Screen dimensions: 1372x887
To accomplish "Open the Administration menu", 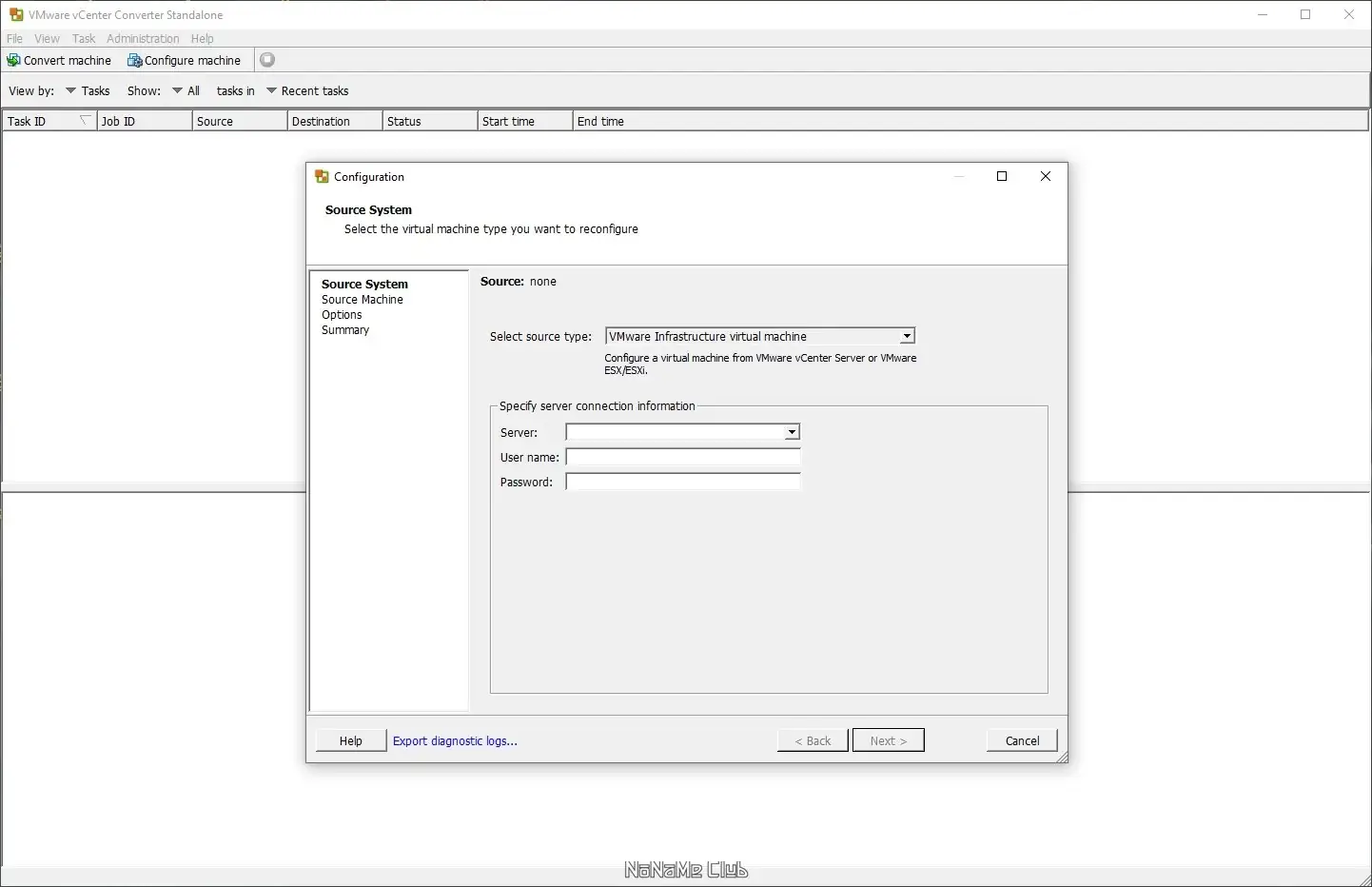I will [143, 39].
